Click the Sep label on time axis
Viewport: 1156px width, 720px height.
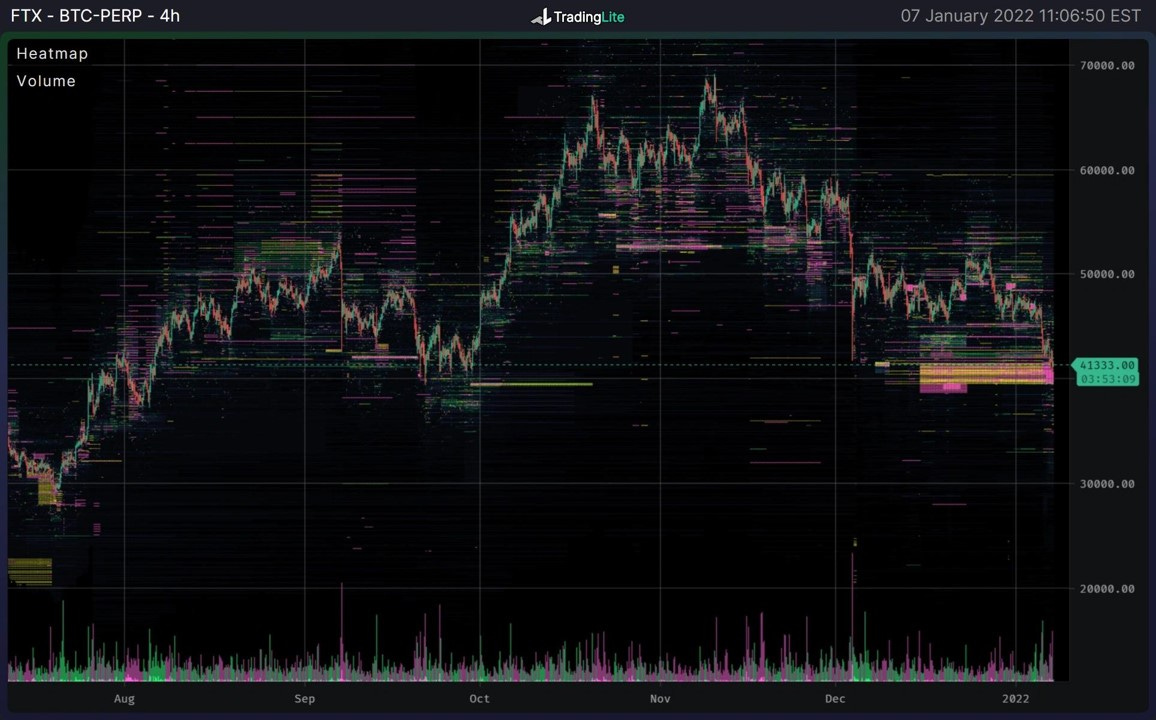[304, 699]
